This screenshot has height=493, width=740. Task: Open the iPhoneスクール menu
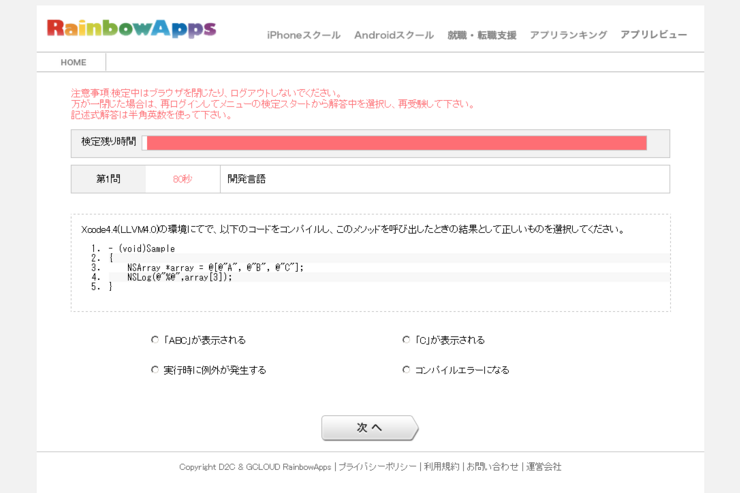(303, 35)
